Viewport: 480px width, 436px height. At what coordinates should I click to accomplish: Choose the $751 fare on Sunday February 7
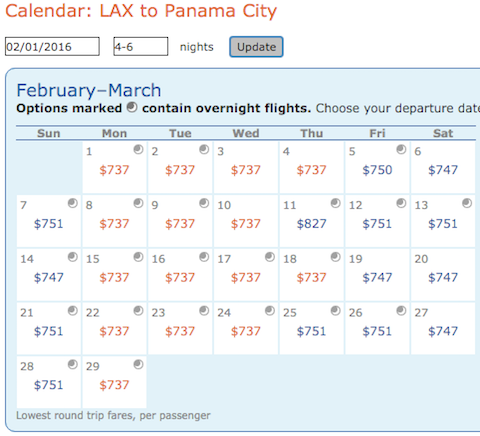tap(49, 224)
